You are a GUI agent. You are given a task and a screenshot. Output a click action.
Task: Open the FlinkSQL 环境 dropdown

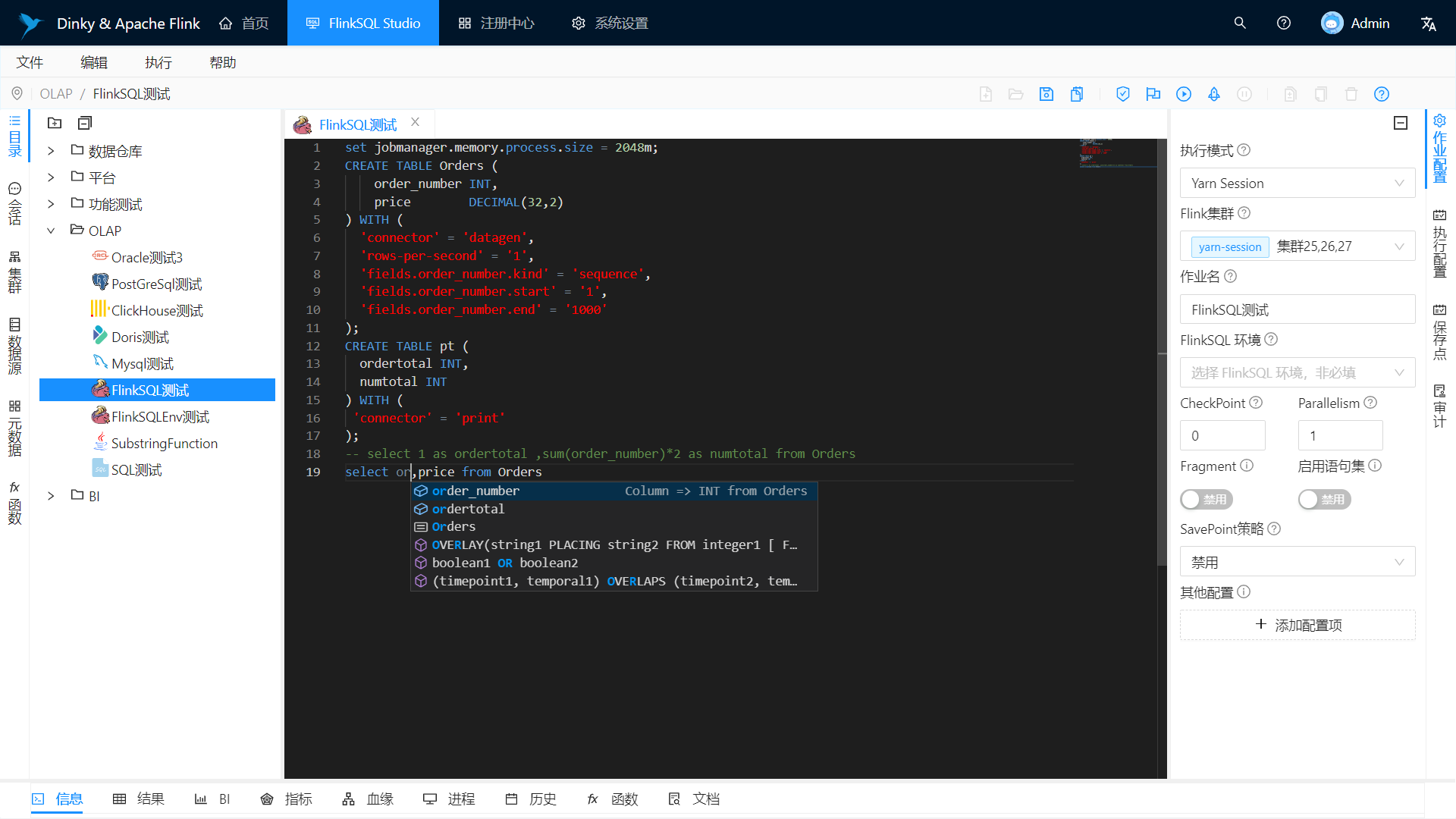(1298, 372)
